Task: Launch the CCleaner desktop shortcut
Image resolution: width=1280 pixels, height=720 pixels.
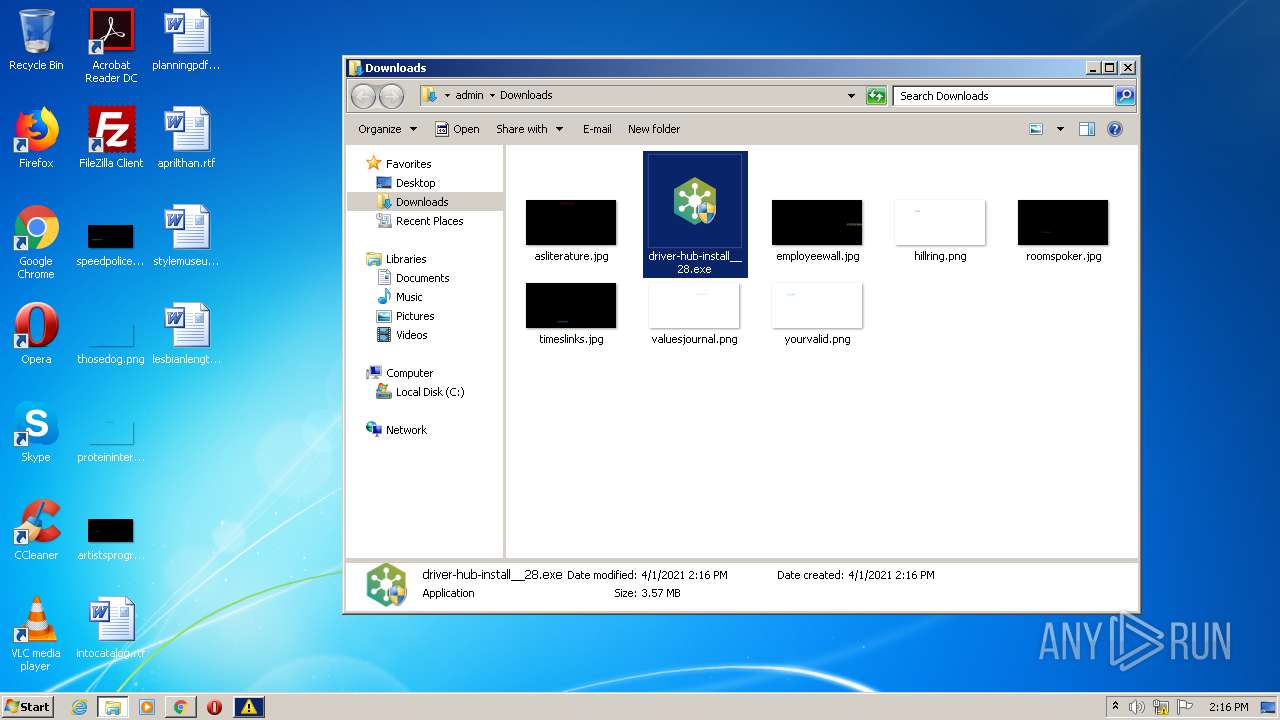Action: coord(36,530)
